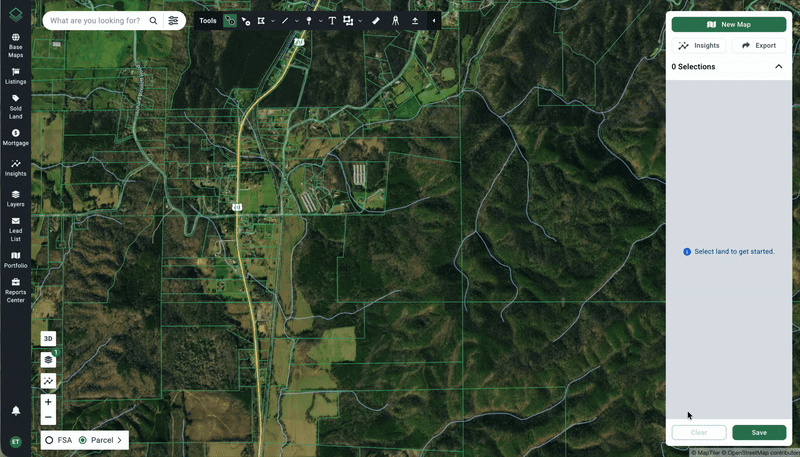Zoom in the map with plus
The height and width of the screenshot is (457, 800).
pos(48,402)
